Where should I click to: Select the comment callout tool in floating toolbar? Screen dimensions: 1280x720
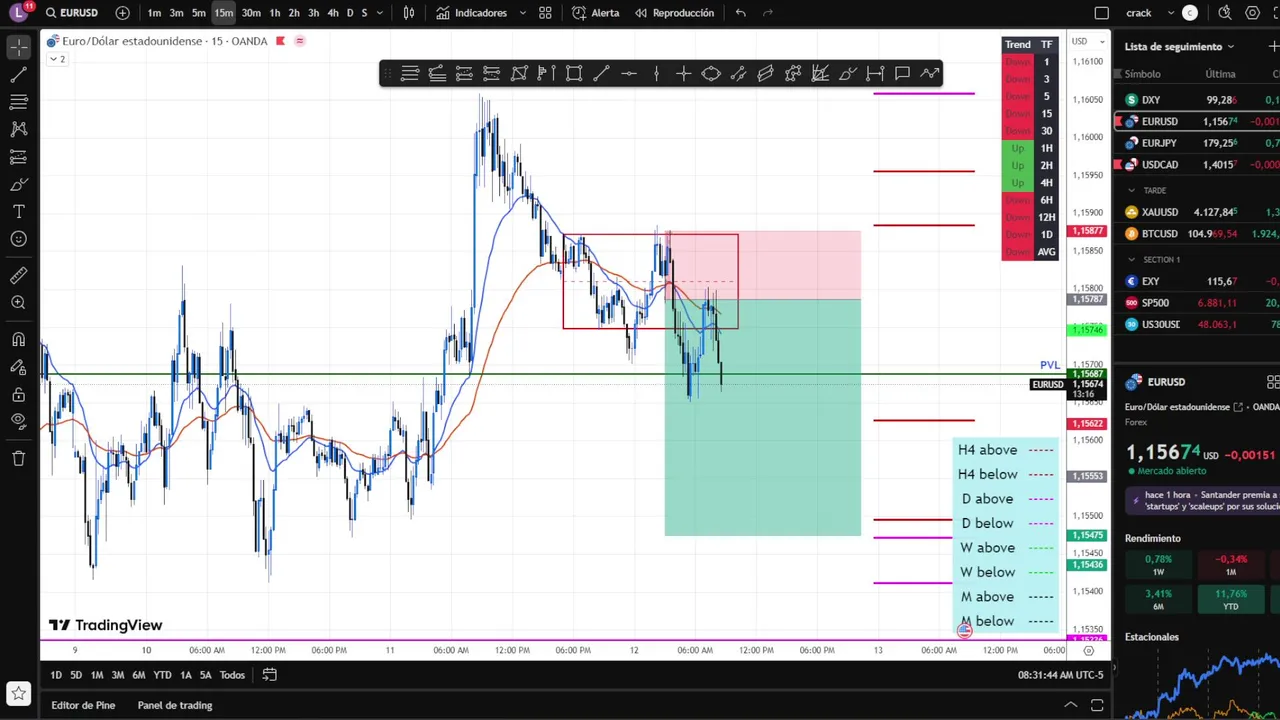[x=902, y=73]
